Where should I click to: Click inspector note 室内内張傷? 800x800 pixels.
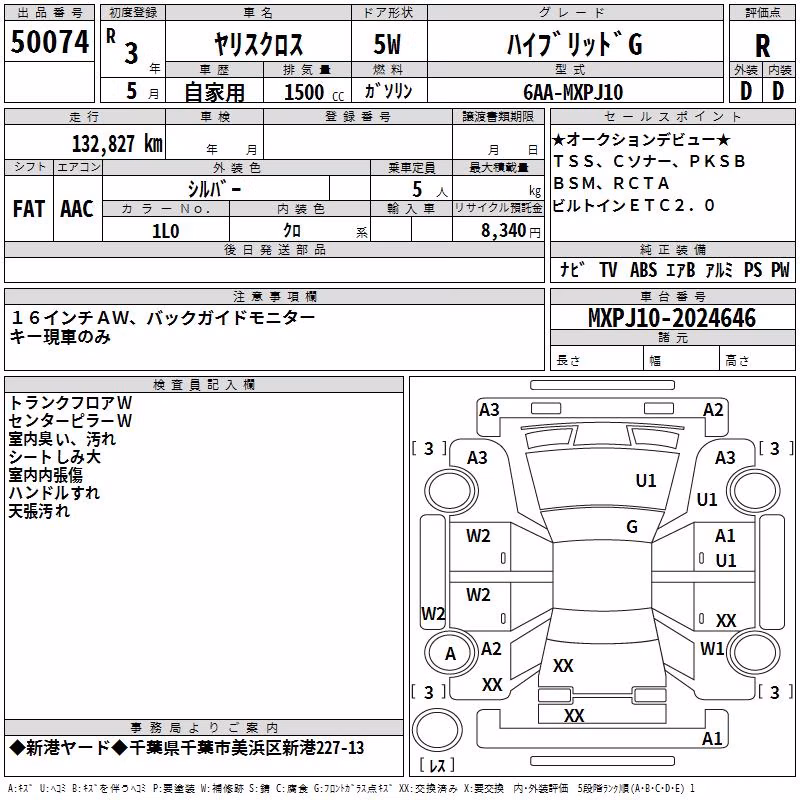[45, 475]
